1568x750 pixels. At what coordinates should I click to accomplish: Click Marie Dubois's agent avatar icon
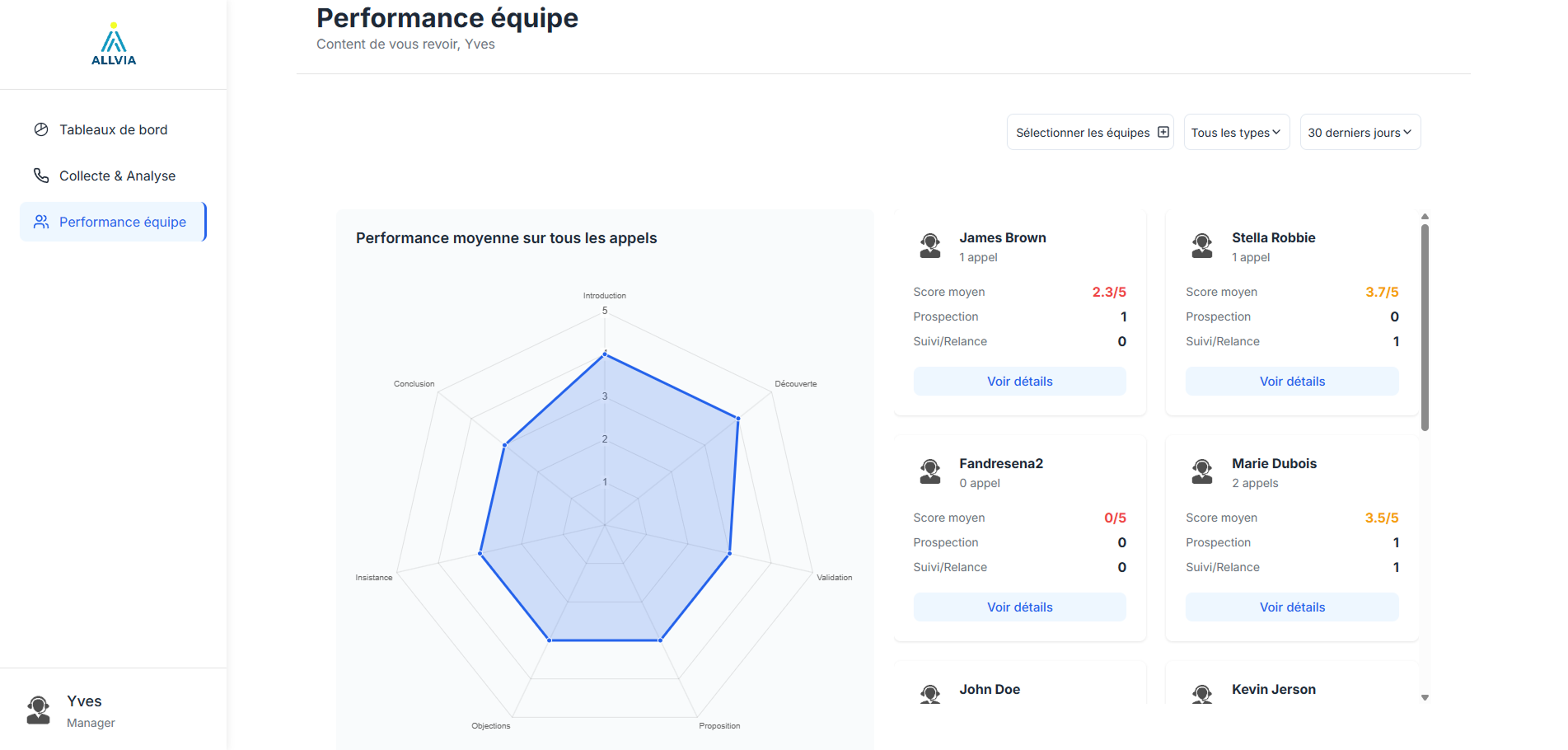coord(1202,471)
